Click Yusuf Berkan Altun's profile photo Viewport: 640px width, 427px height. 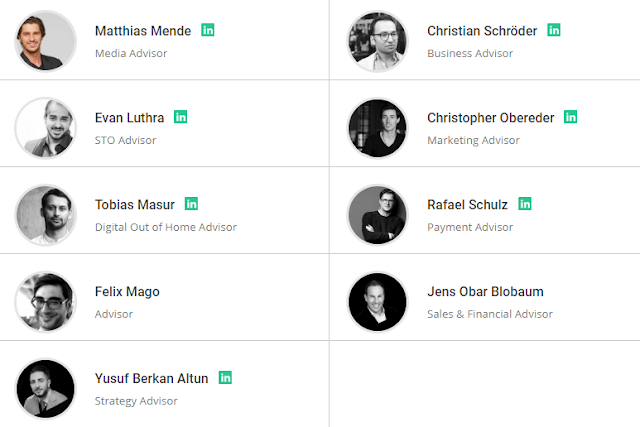pos(45,389)
